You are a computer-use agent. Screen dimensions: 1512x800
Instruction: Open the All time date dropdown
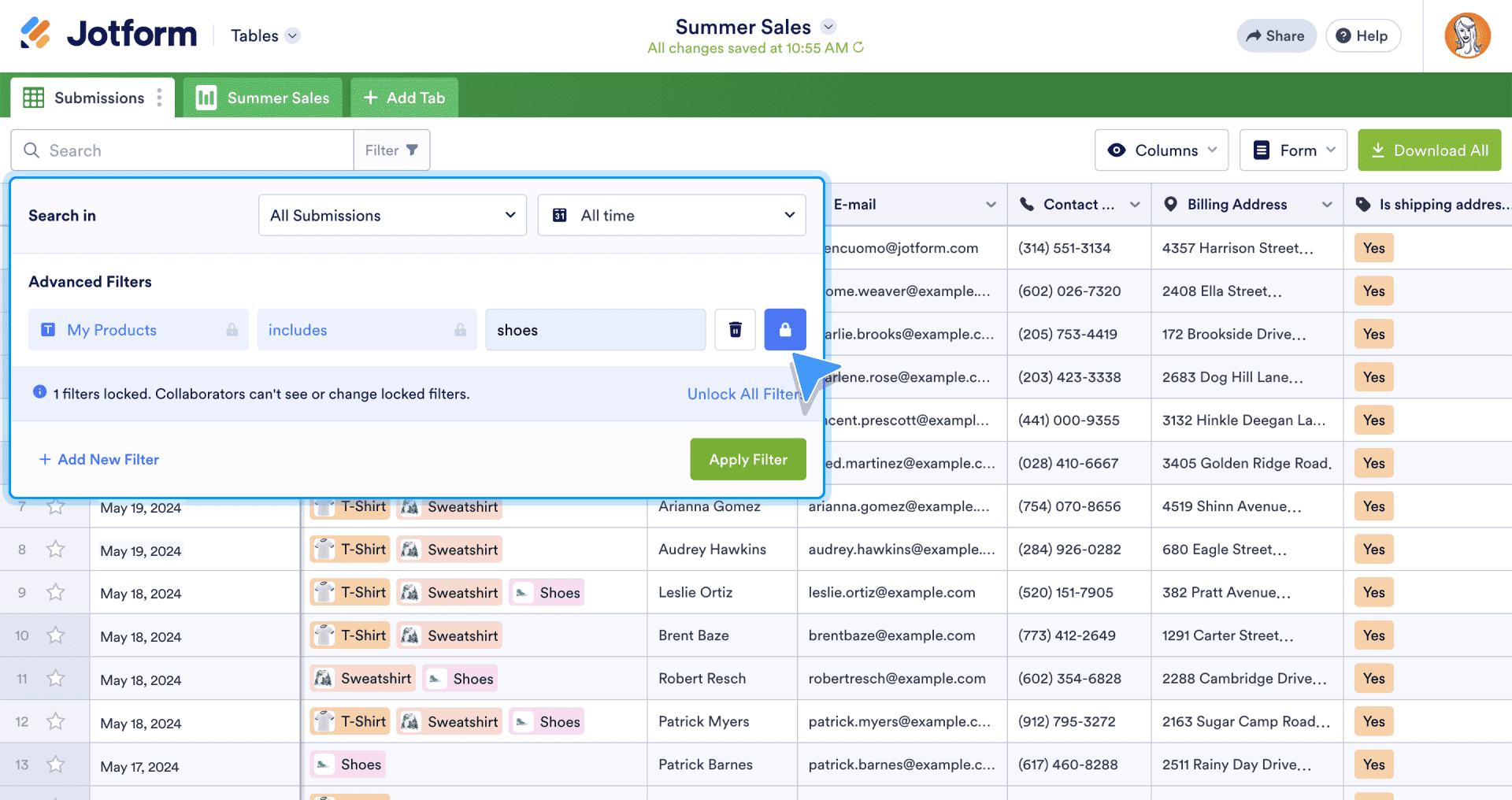[x=671, y=215]
